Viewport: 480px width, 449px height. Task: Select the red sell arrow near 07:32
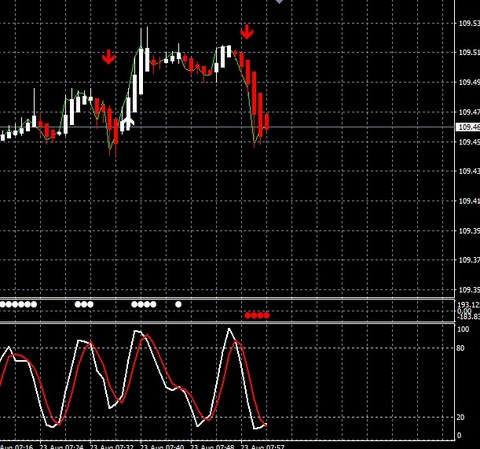pos(109,57)
